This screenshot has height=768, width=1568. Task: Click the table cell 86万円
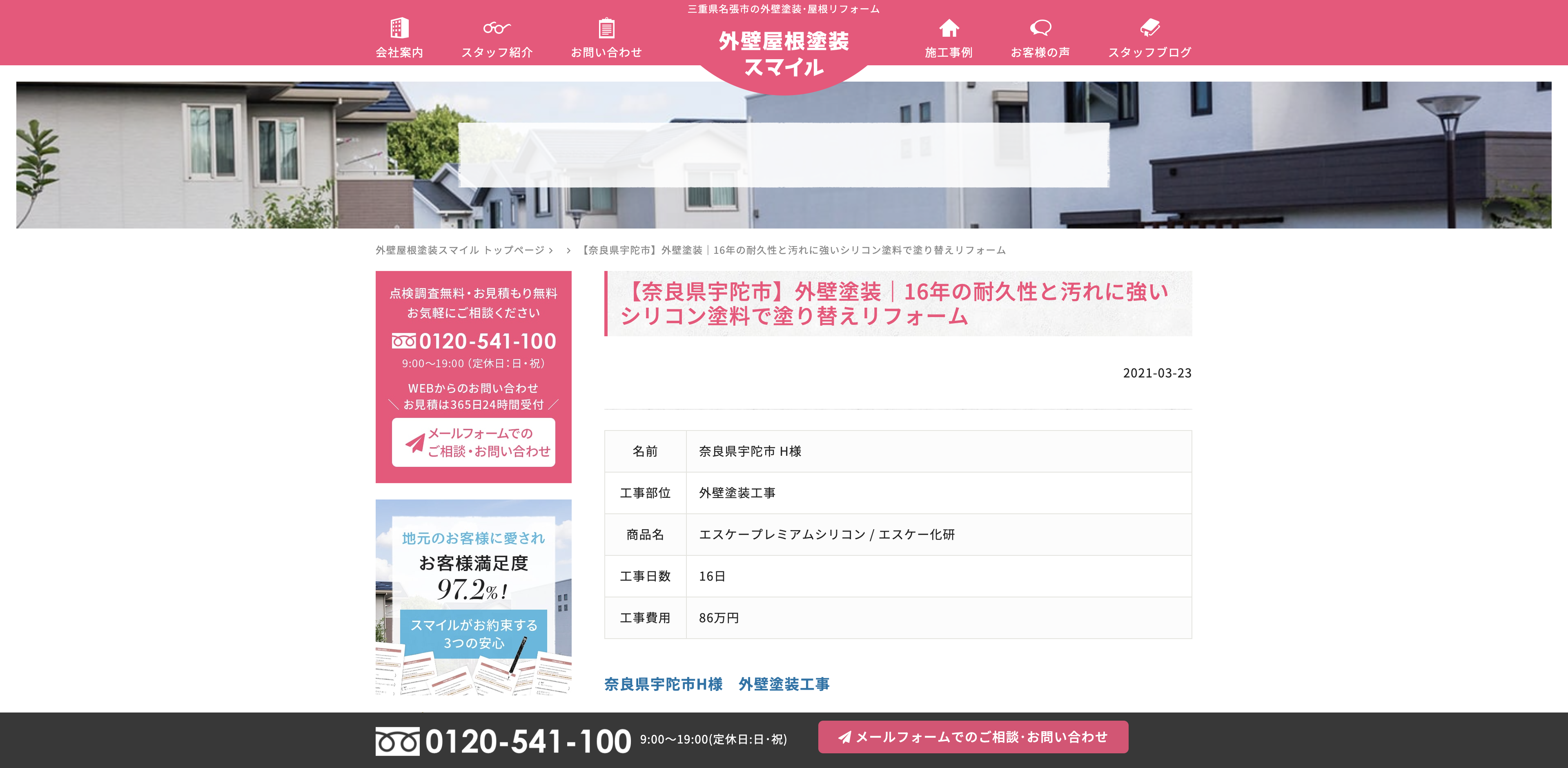point(939,618)
